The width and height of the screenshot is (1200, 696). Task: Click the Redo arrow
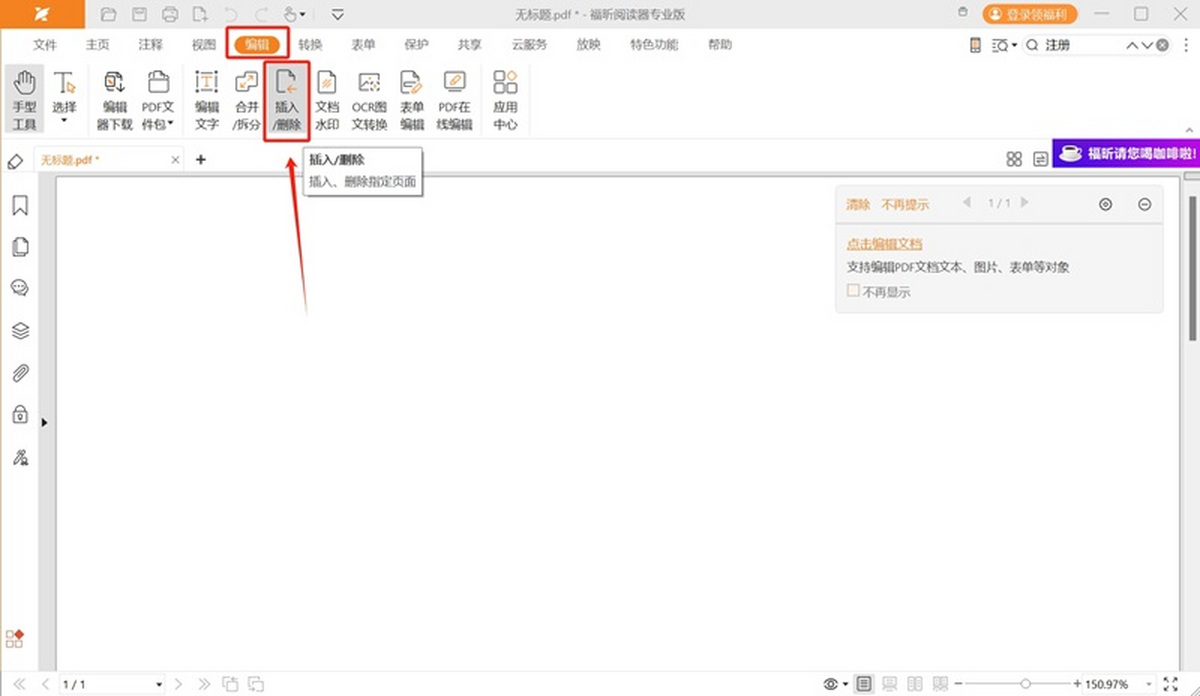click(x=261, y=14)
